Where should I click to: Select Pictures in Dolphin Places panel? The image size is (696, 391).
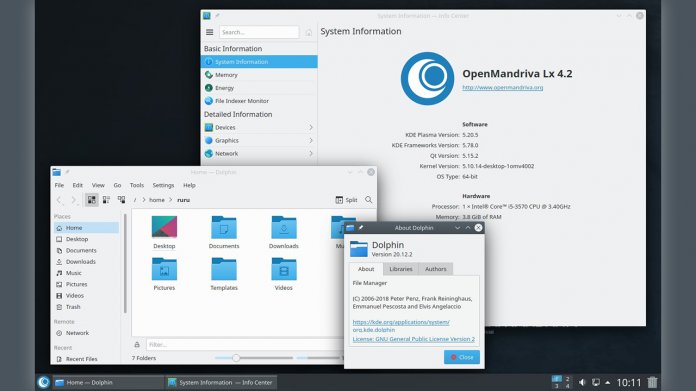tap(86, 284)
